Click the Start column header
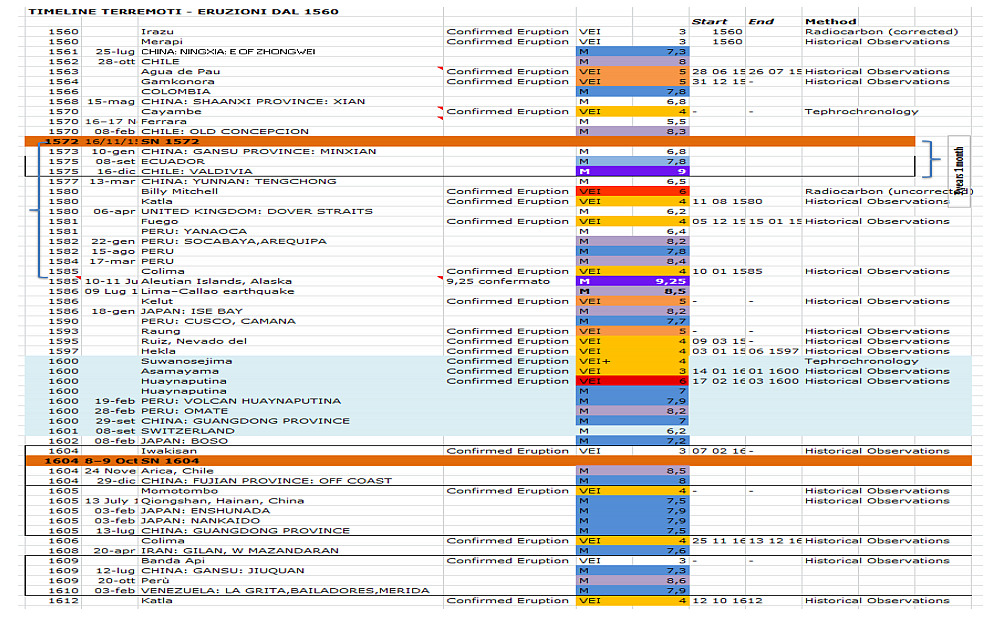 tap(709, 22)
